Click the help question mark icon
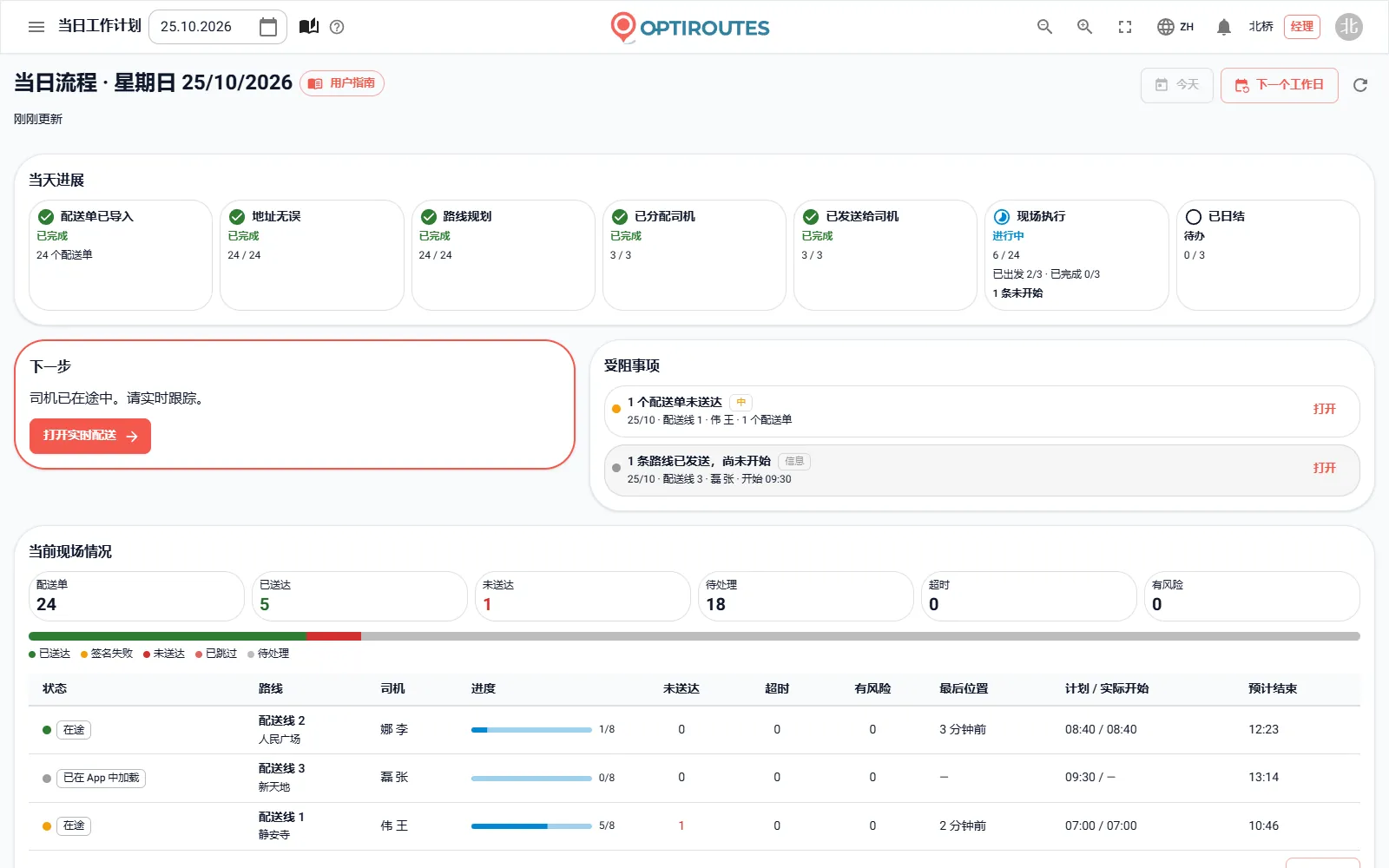 tap(338, 27)
